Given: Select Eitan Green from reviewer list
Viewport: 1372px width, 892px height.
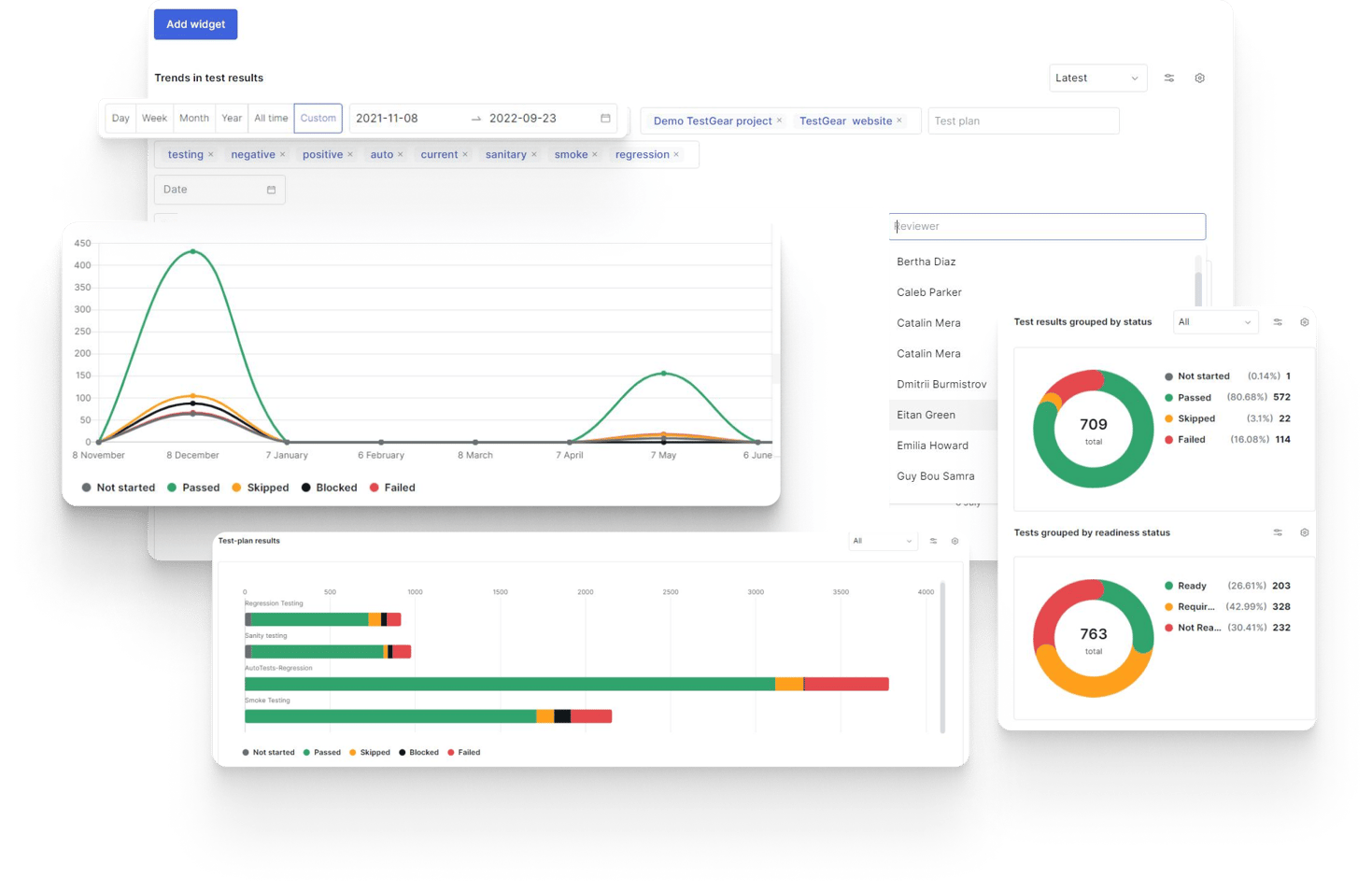Looking at the screenshot, I should [926, 415].
